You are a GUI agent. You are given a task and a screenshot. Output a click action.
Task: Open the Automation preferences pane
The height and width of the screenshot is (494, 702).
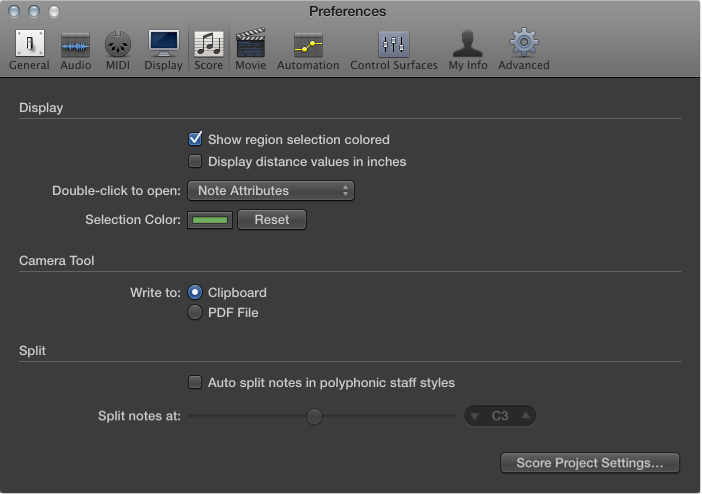tap(308, 50)
